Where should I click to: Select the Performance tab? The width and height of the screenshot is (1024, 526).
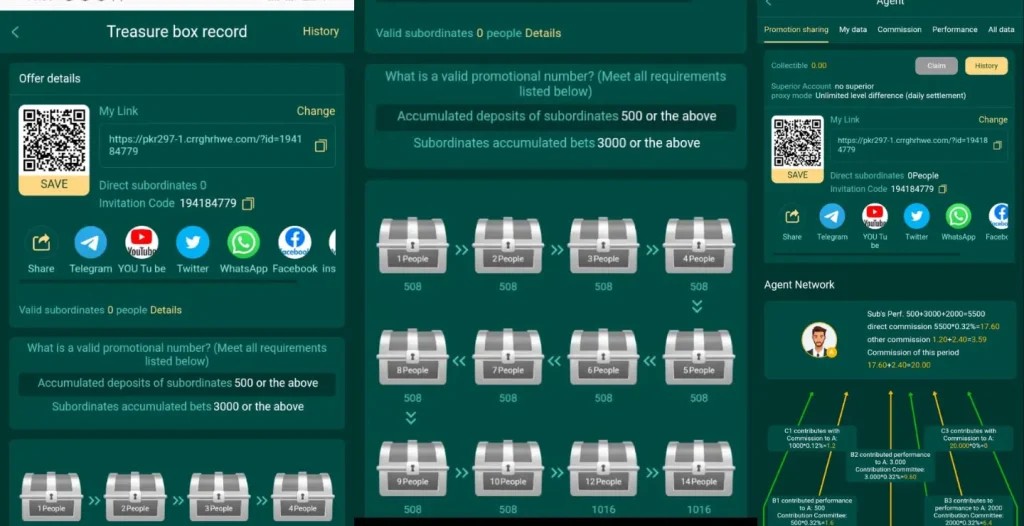[954, 30]
